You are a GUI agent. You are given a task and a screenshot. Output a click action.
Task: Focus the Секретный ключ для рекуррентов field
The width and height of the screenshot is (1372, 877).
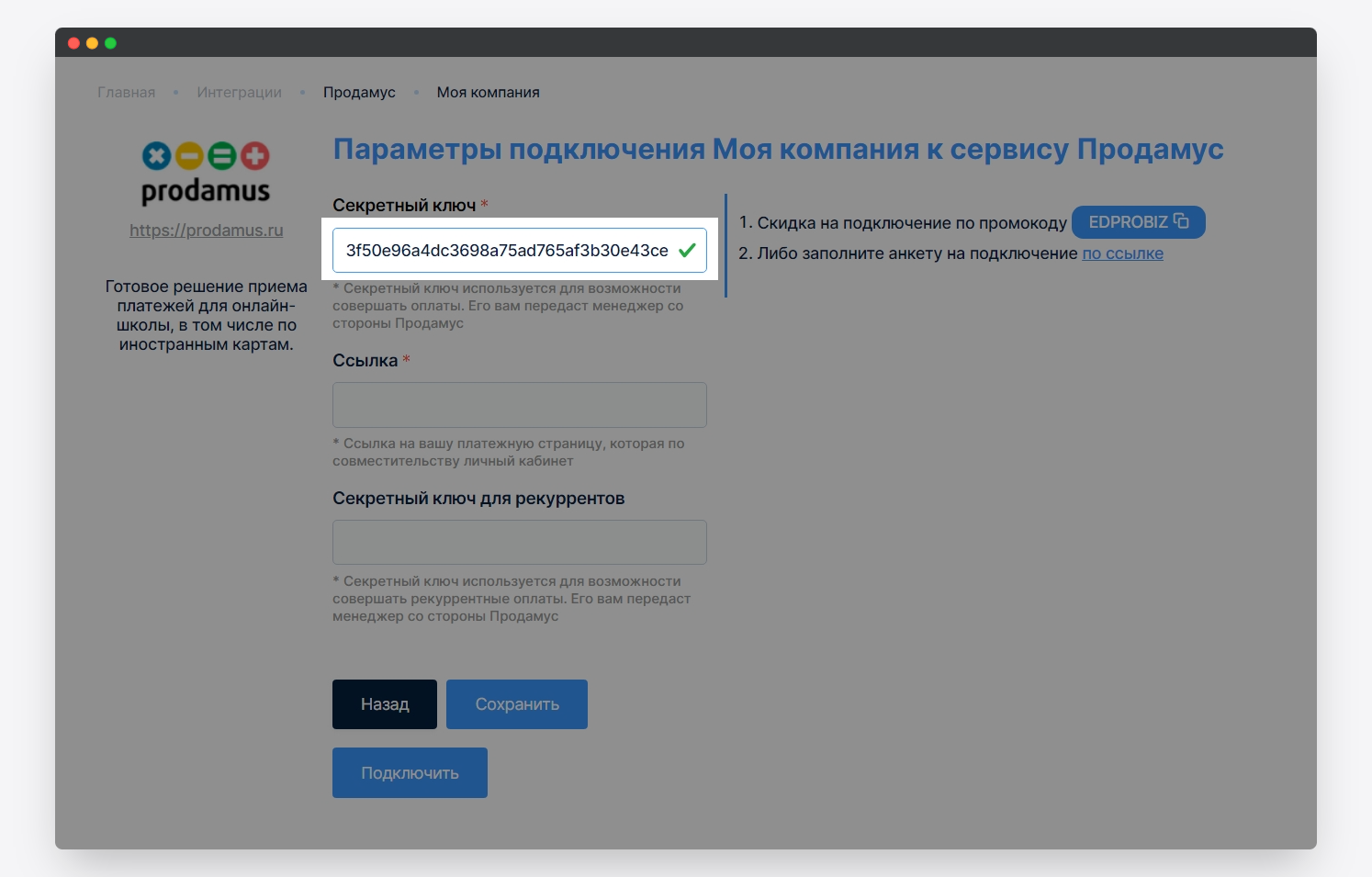click(519, 543)
